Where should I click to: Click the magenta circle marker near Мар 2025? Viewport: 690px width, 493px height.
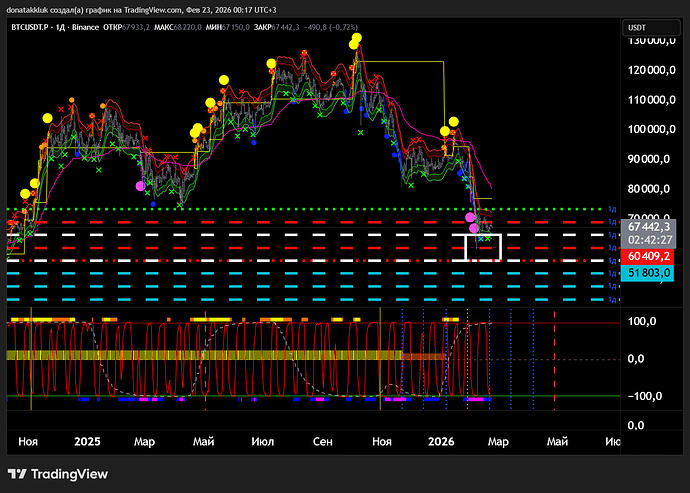point(140,185)
